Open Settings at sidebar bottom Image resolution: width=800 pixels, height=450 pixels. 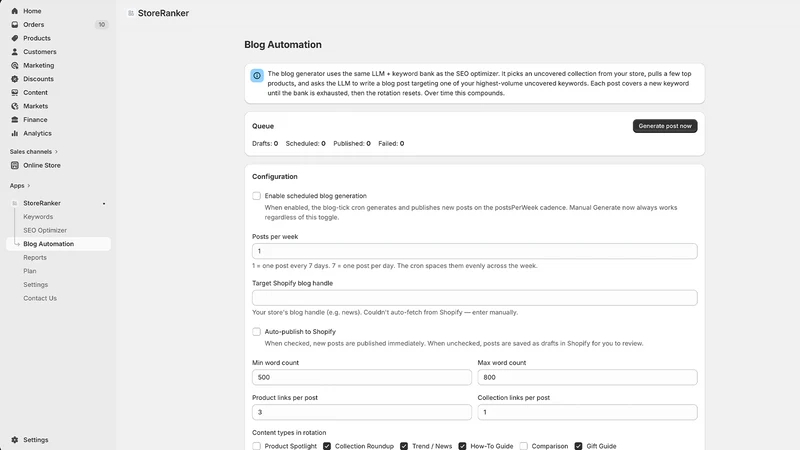[35, 440]
